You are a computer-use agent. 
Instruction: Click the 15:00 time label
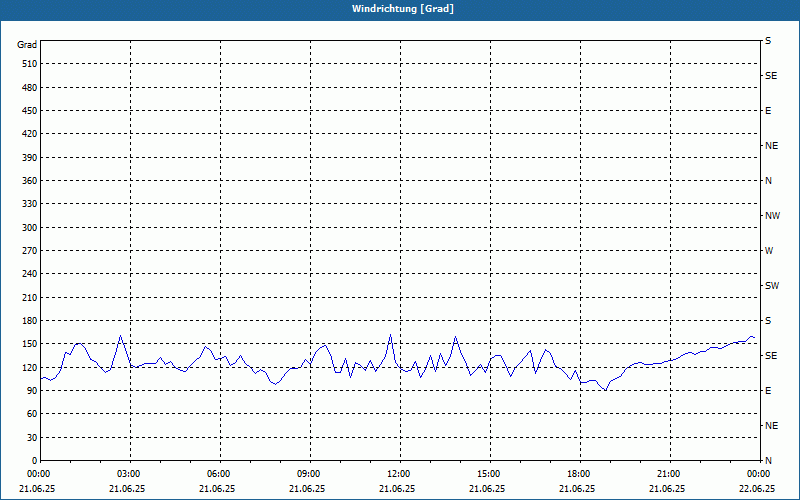(x=487, y=474)
